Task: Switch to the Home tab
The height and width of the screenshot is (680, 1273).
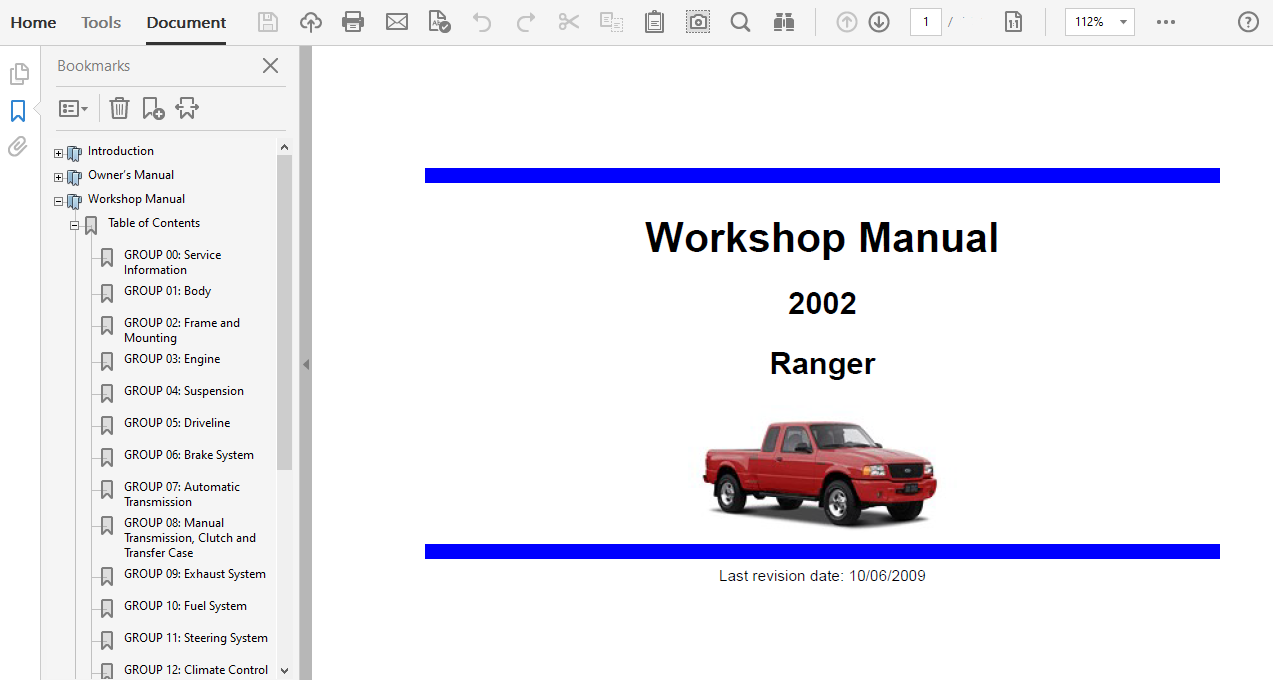Action: coord(33,22)
